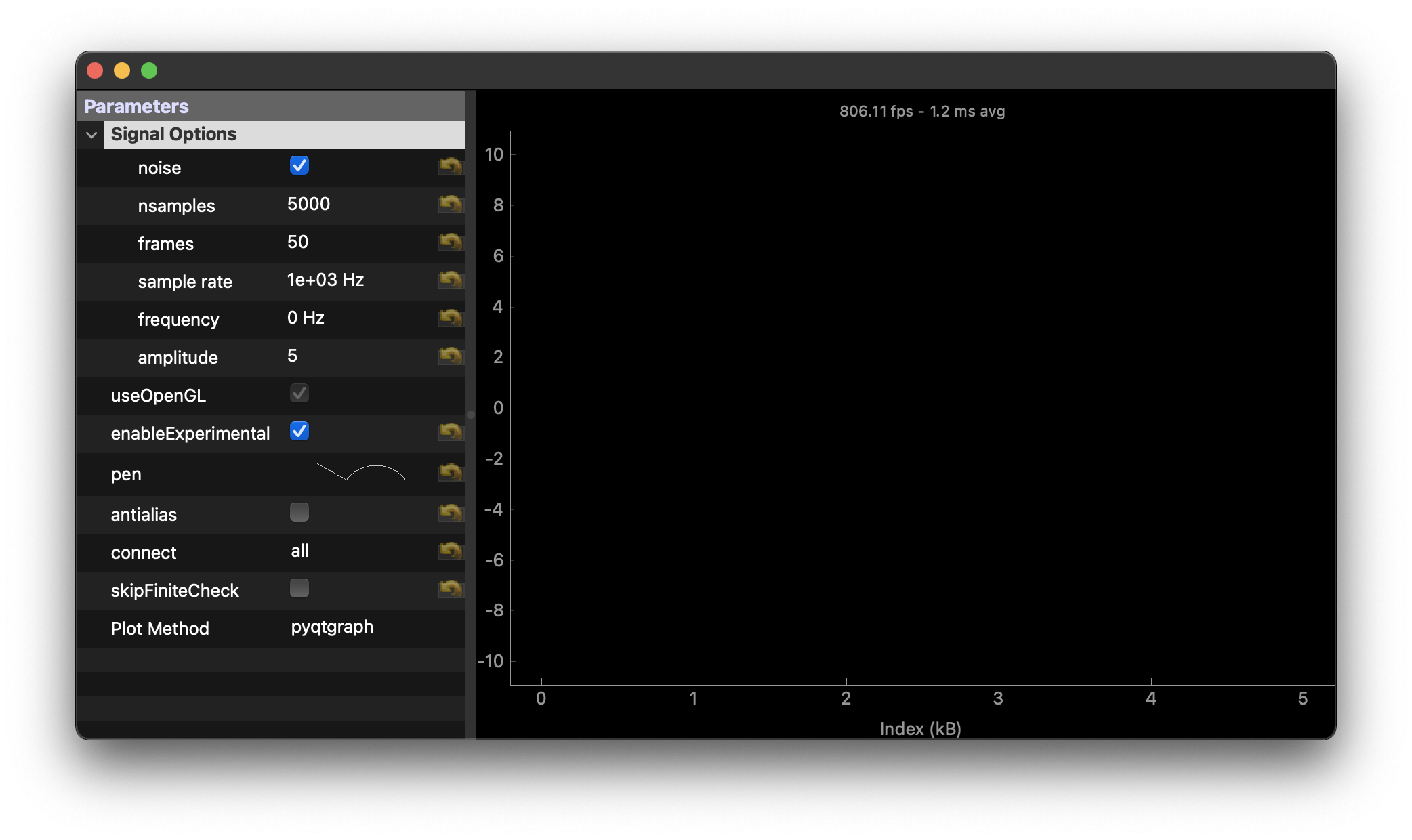Reset the noise parameter to default

click(451, 167)
